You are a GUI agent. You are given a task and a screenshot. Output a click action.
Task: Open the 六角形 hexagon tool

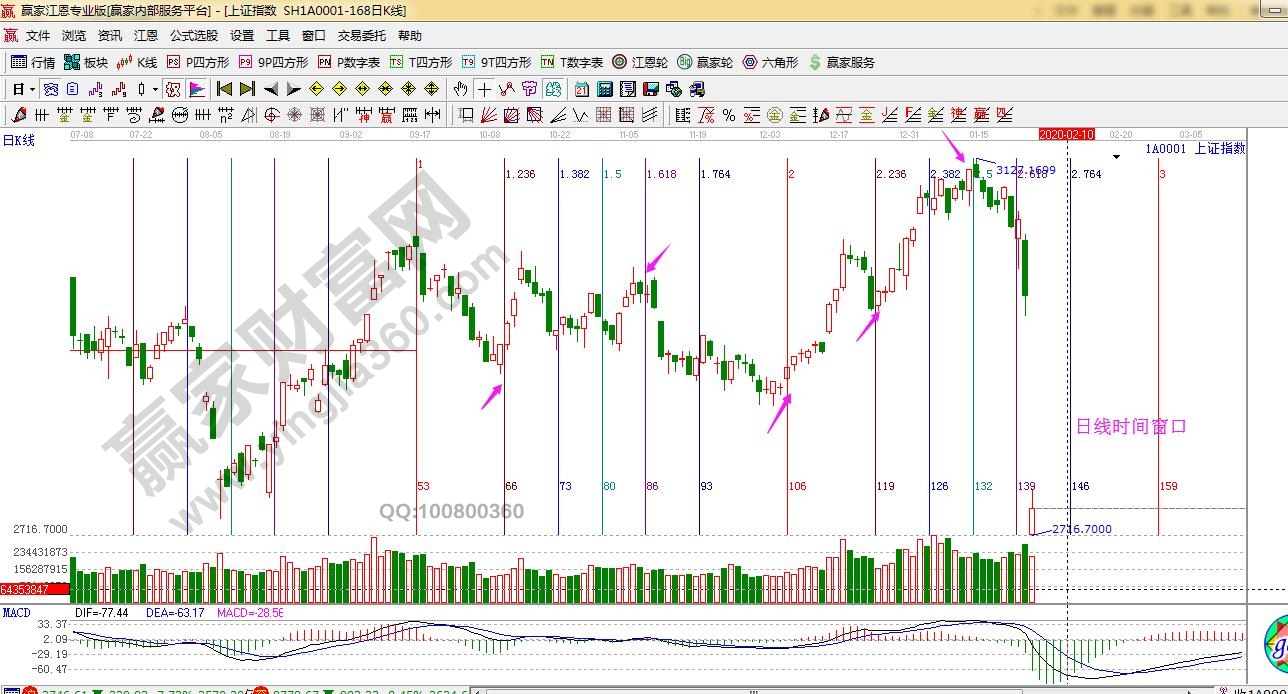click(x=770, y=62)
